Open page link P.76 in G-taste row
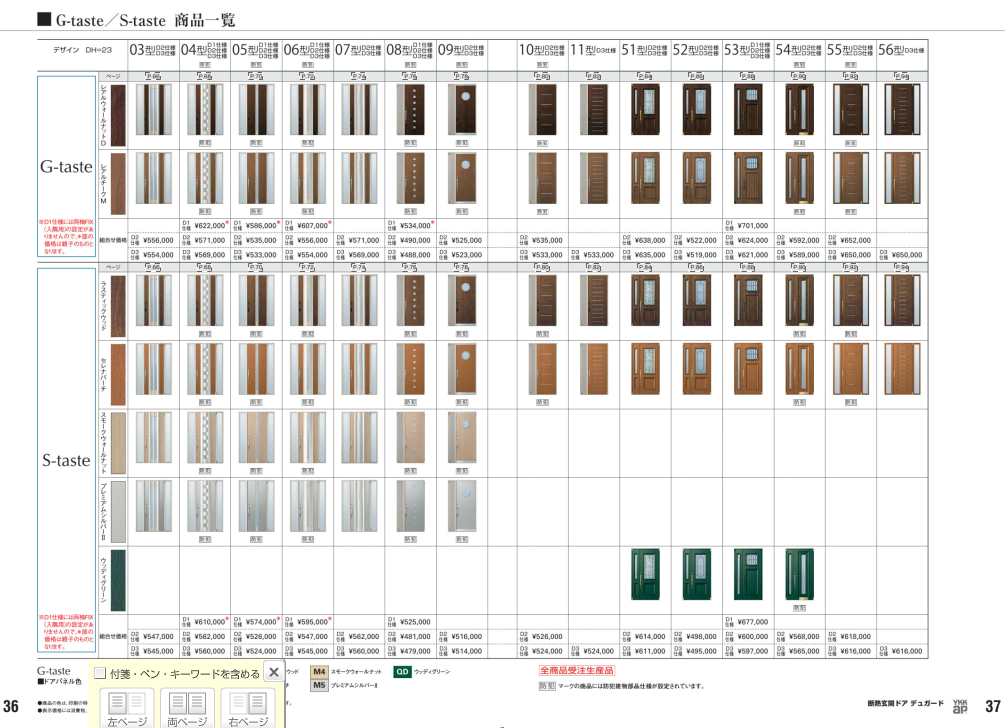Screen dimensions: 1005x728 [410, 76]
